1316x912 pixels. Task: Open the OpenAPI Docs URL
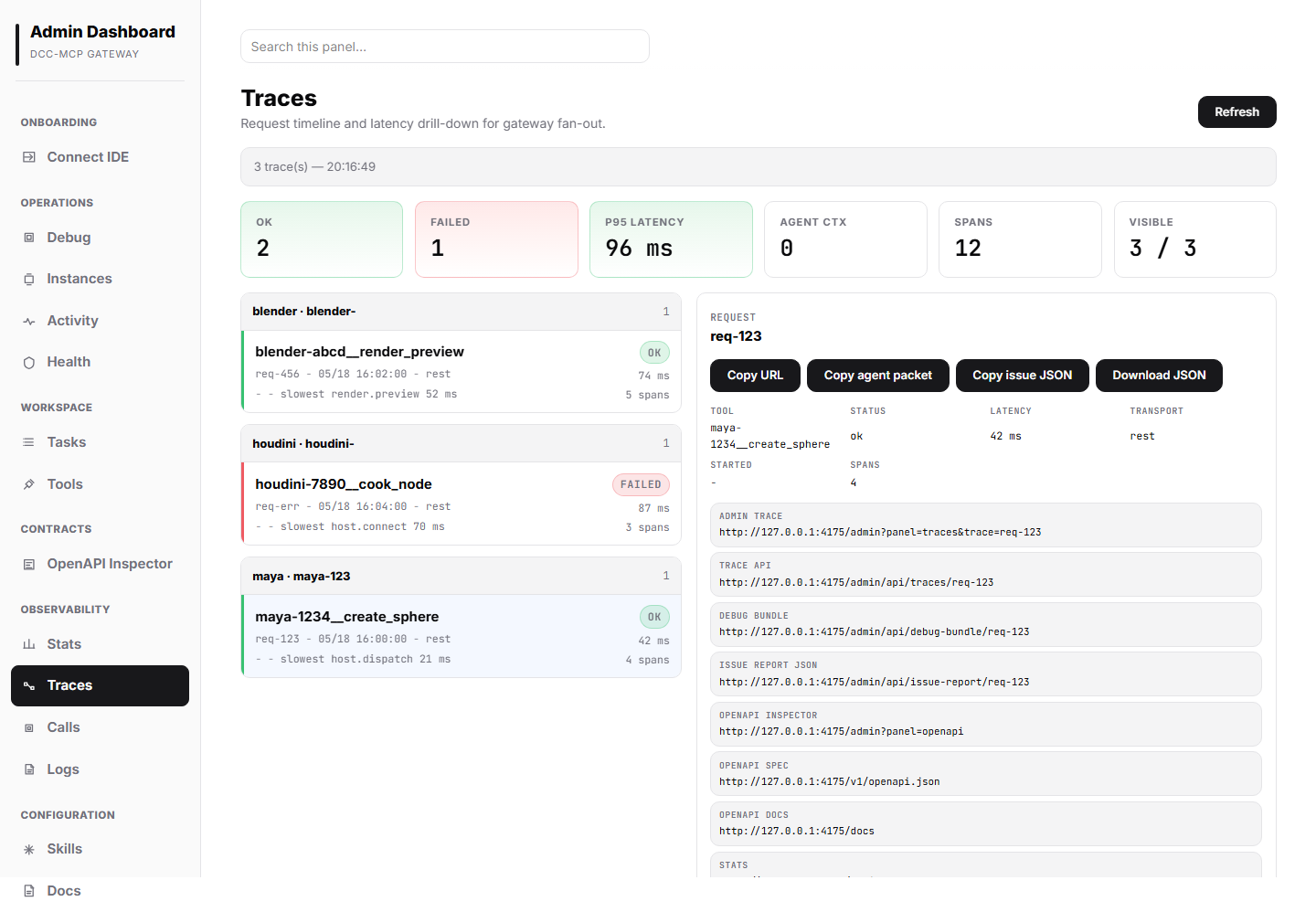[985, 823]
